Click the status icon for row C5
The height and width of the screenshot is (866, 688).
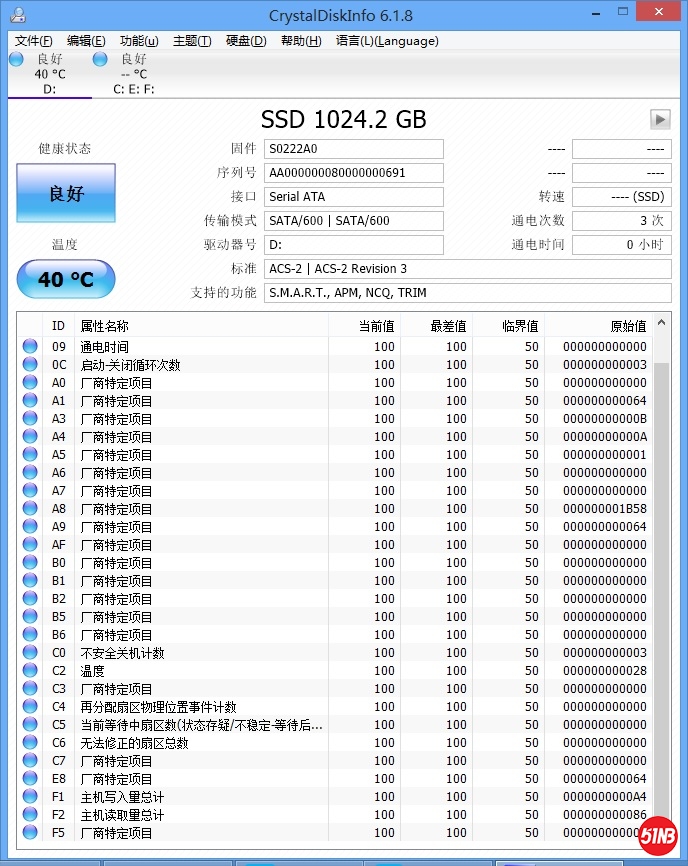[30, 725]
